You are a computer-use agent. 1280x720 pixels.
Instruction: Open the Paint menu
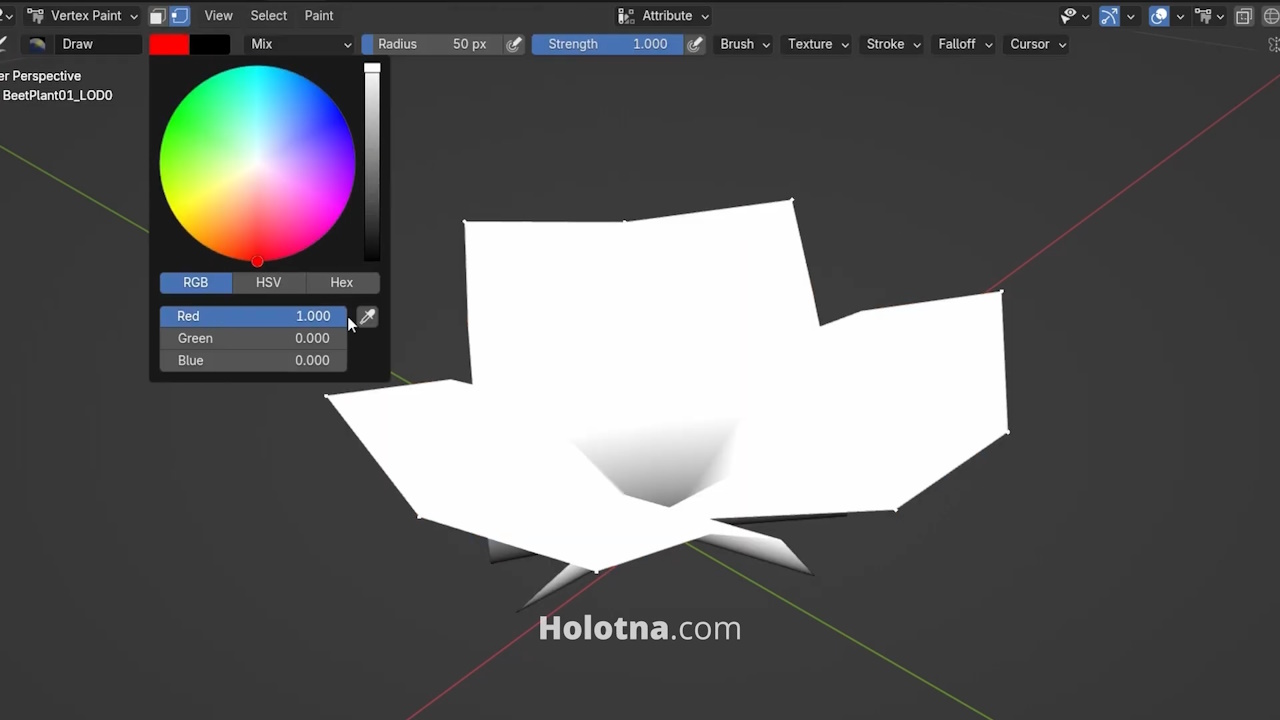click(319, 16)
